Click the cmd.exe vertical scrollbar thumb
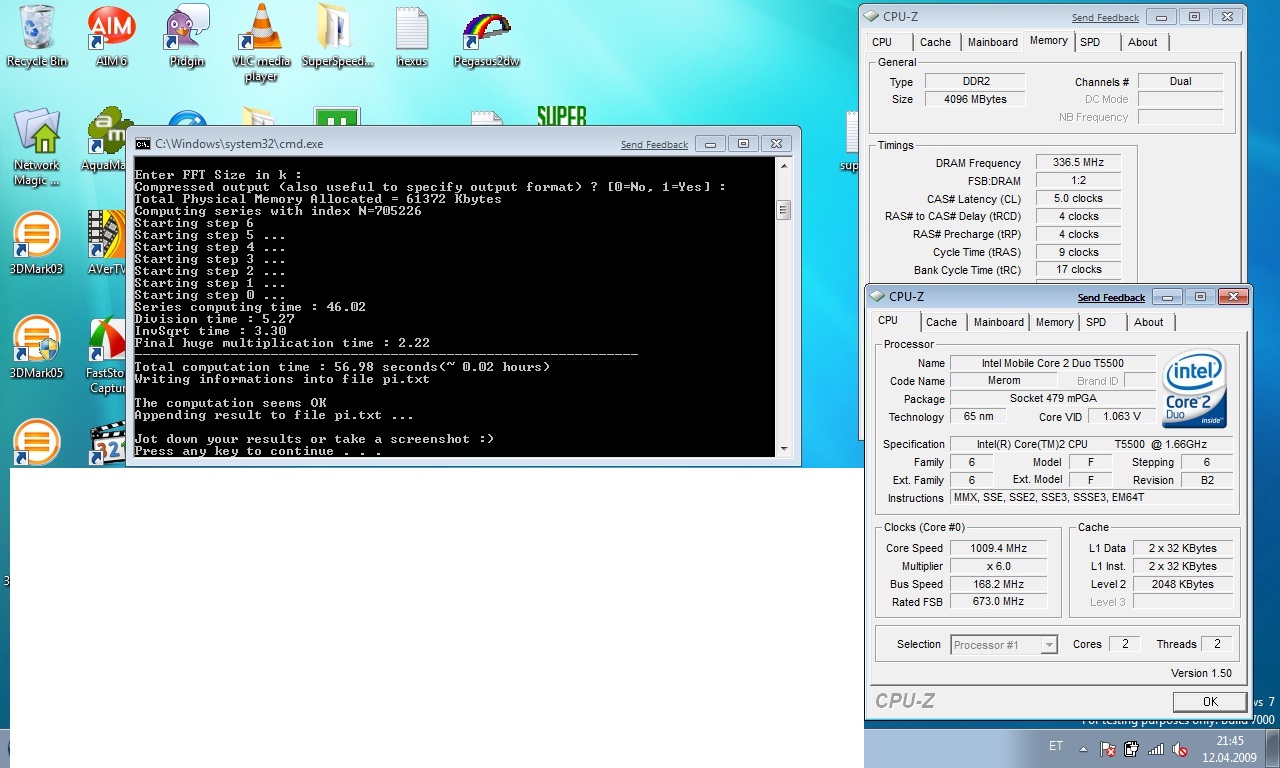 coord(784,210)
